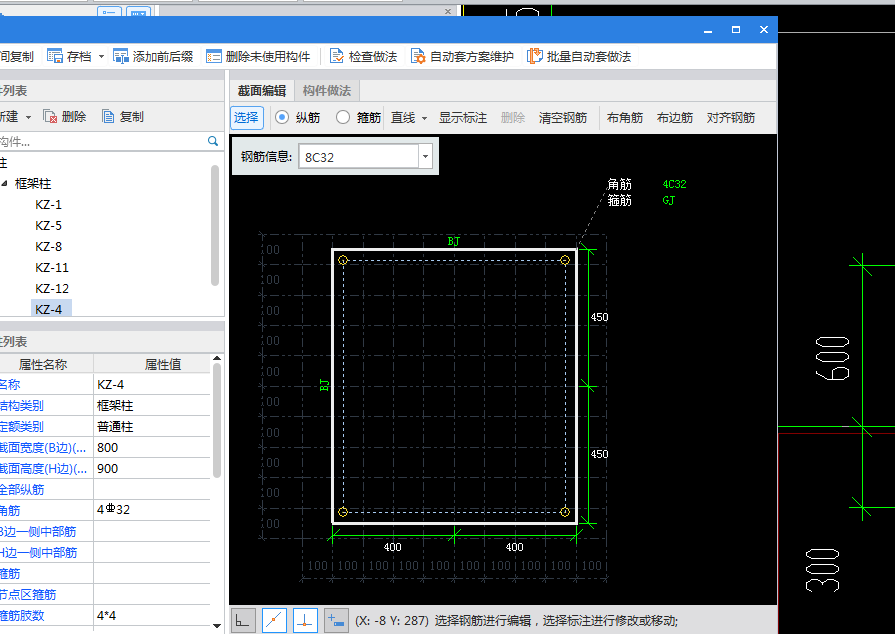The height and width of the screenshot is (634, 895).
Task: Click the 自动套方案维护 icon
Action: (x=418, y=56)
